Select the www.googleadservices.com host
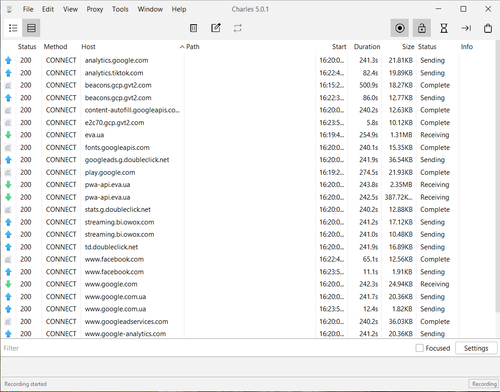The width and height of the screenshot is (500, 392). [x=126, y=322]
